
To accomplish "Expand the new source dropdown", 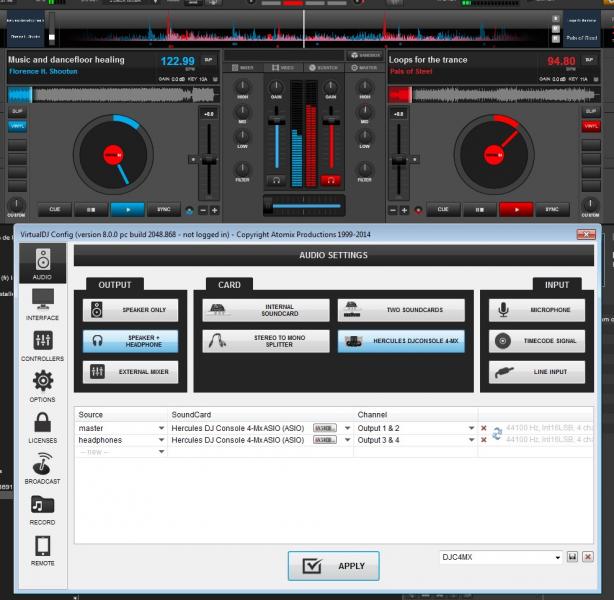I will tap(161, 452).
